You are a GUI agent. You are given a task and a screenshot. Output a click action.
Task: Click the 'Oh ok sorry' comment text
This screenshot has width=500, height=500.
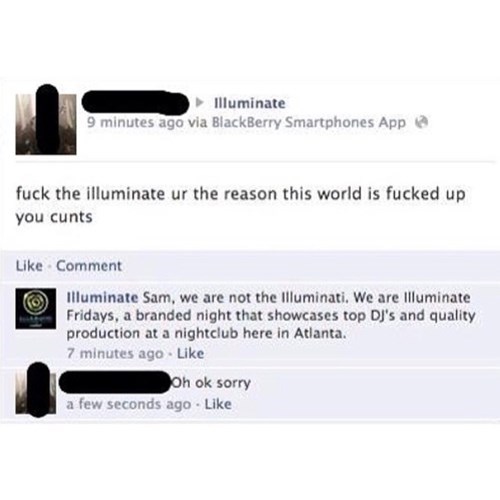pyautogui.click(x=211, y=383)
